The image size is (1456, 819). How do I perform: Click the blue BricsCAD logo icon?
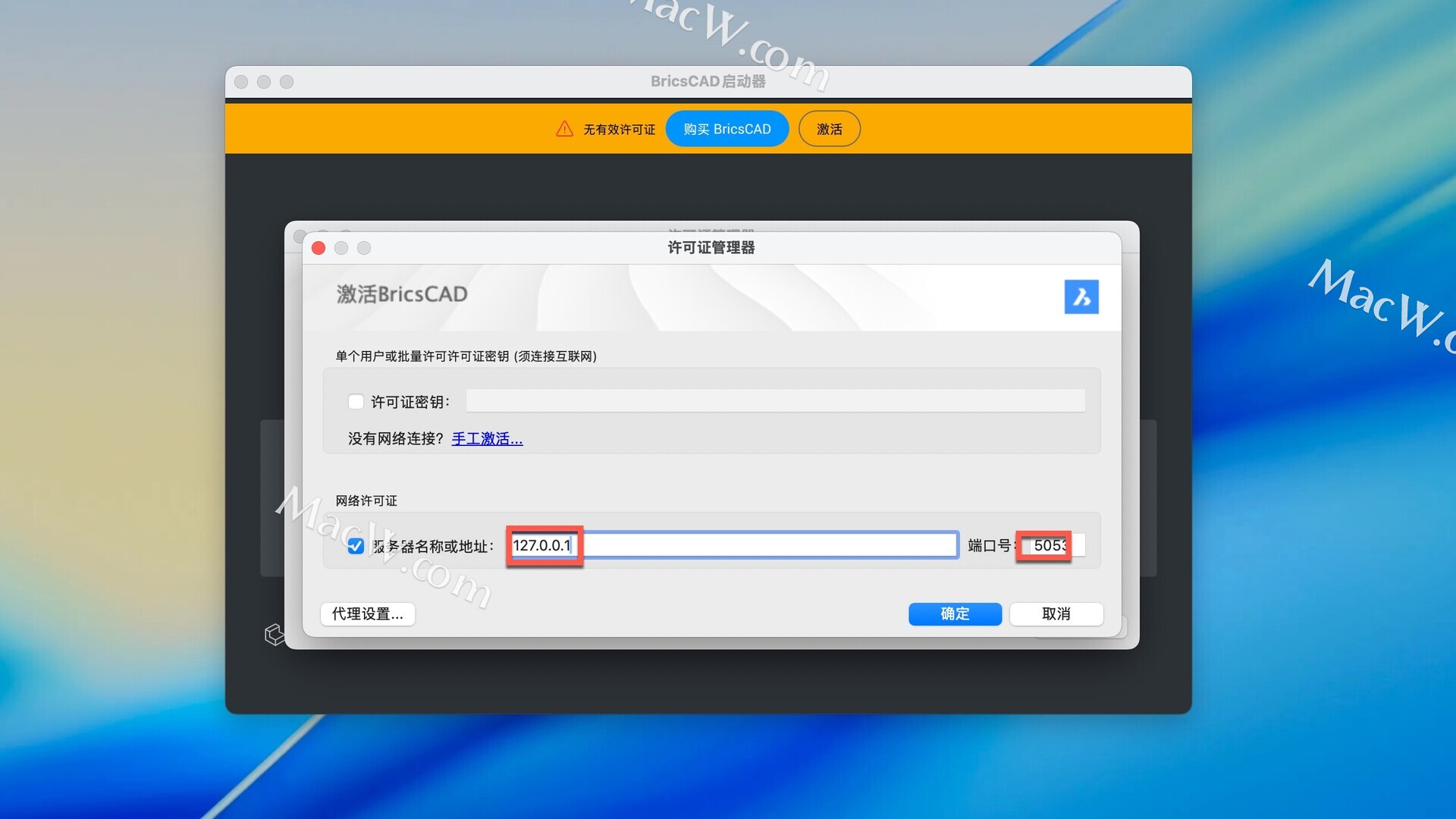click(1081, 297)
